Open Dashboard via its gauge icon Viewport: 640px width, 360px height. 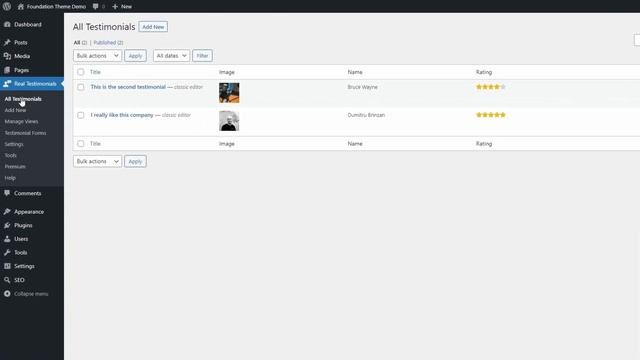coord(7,24)
